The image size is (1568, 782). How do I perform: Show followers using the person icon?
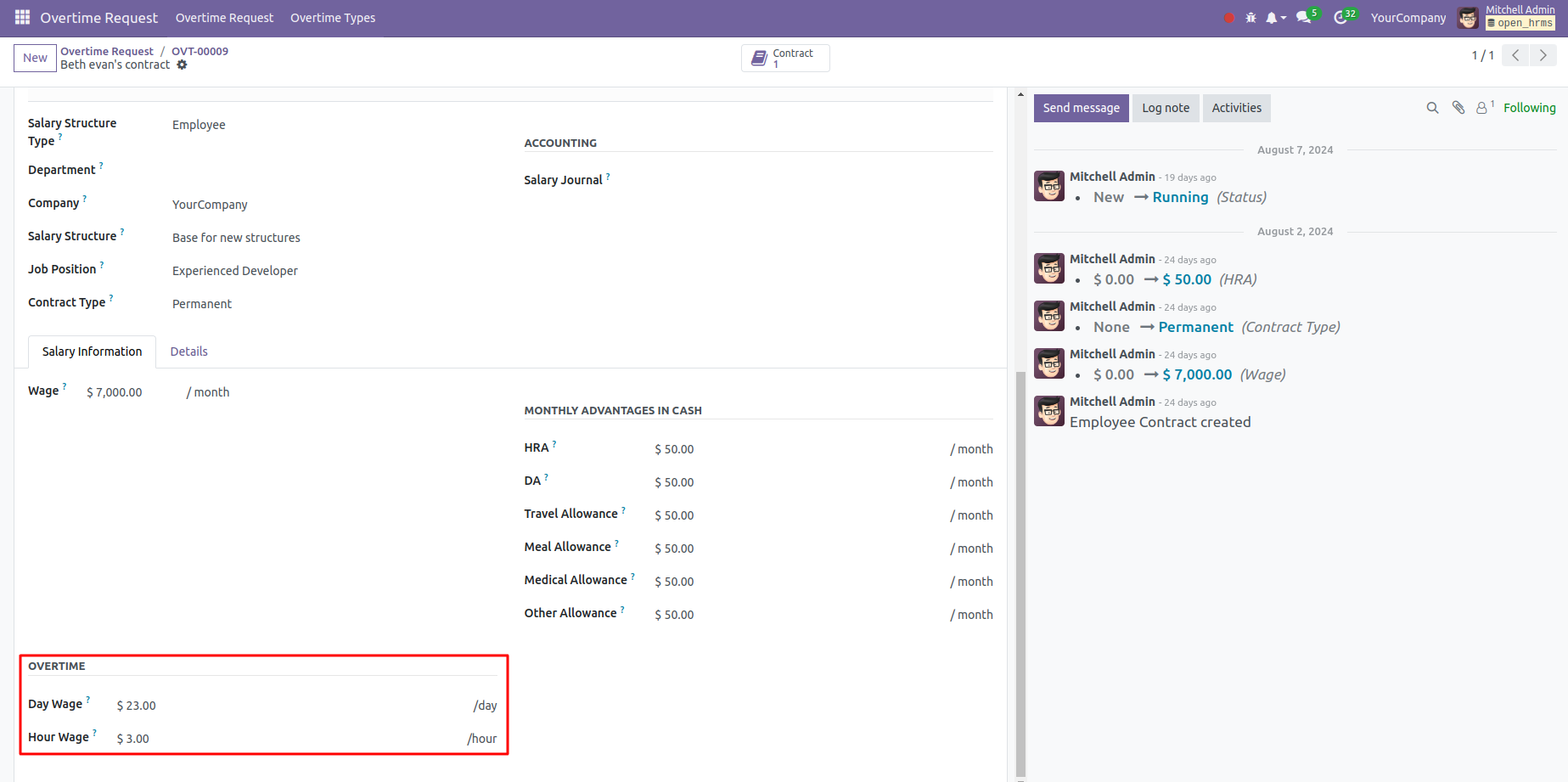[1482, 108]
